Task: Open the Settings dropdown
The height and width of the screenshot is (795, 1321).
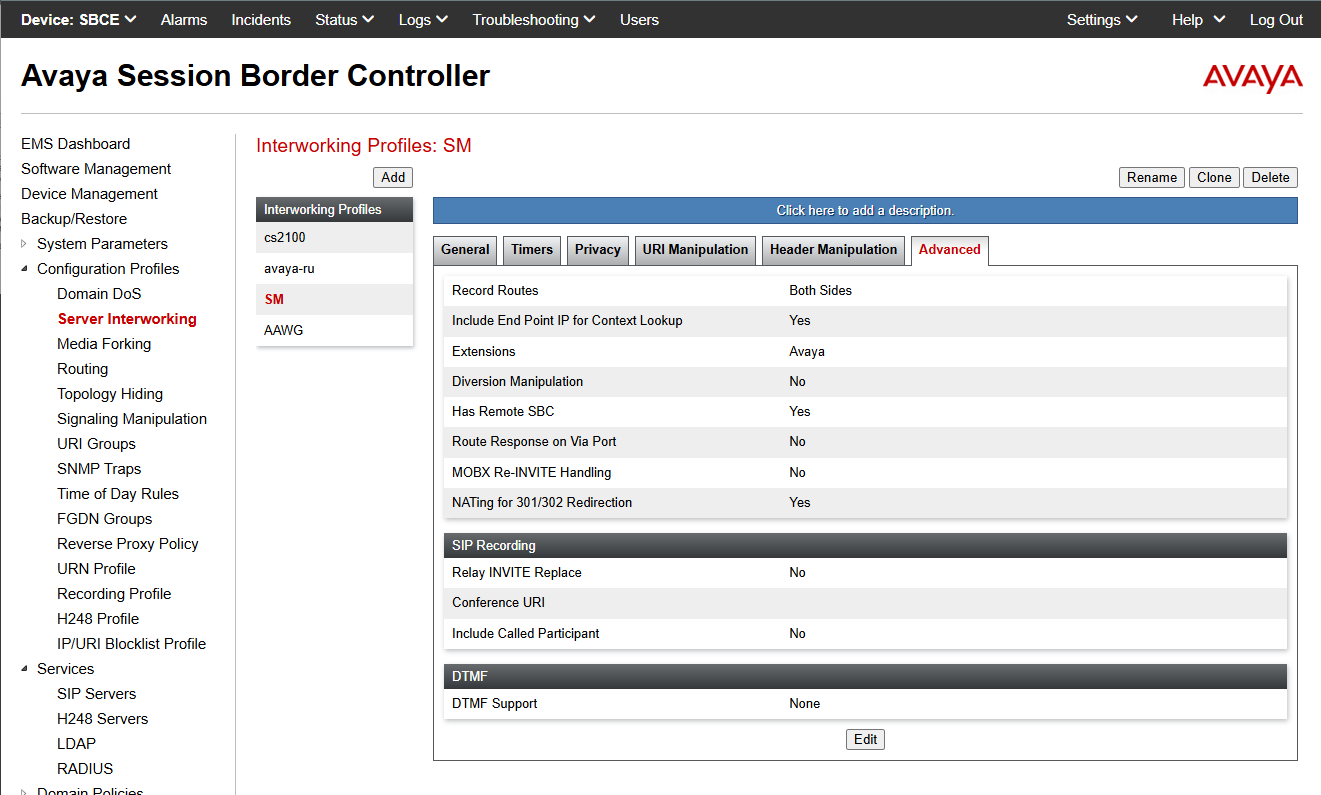Action: point(1102,20)
